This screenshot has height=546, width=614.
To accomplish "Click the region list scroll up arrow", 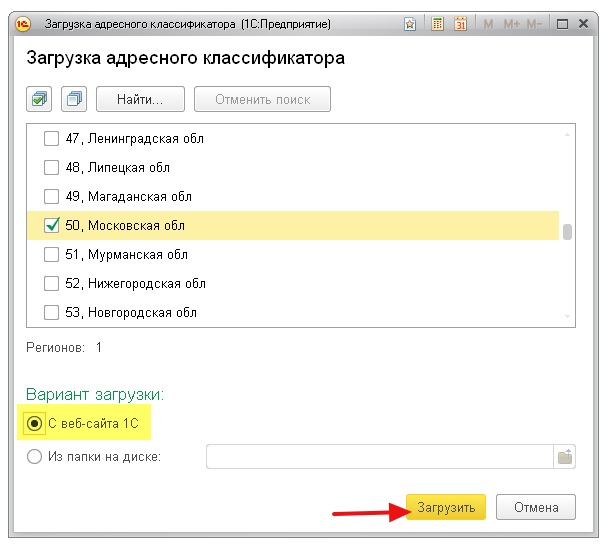I will click(x=567, y=135).
